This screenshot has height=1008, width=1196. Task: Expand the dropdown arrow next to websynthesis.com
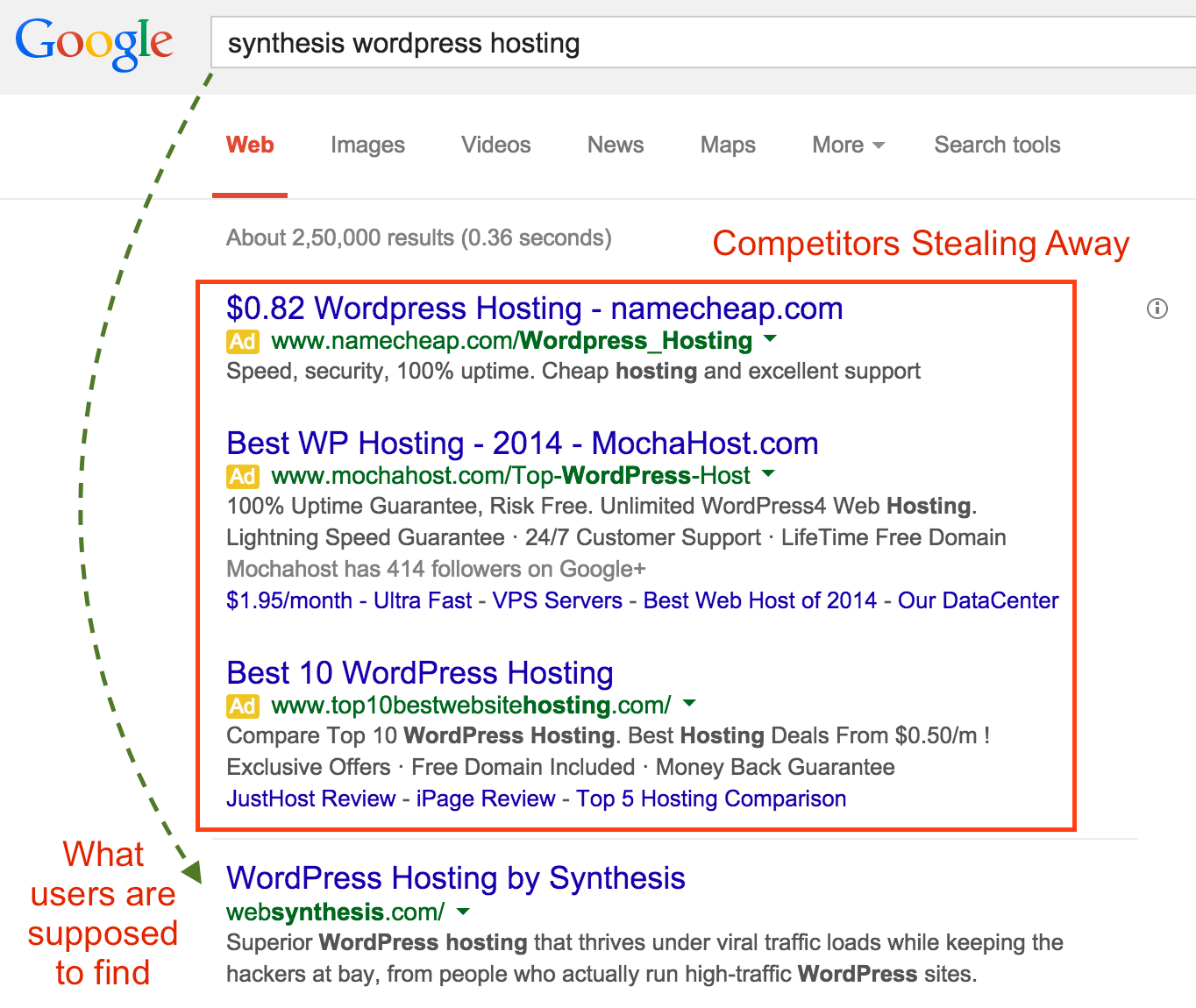tap(462, 912)
